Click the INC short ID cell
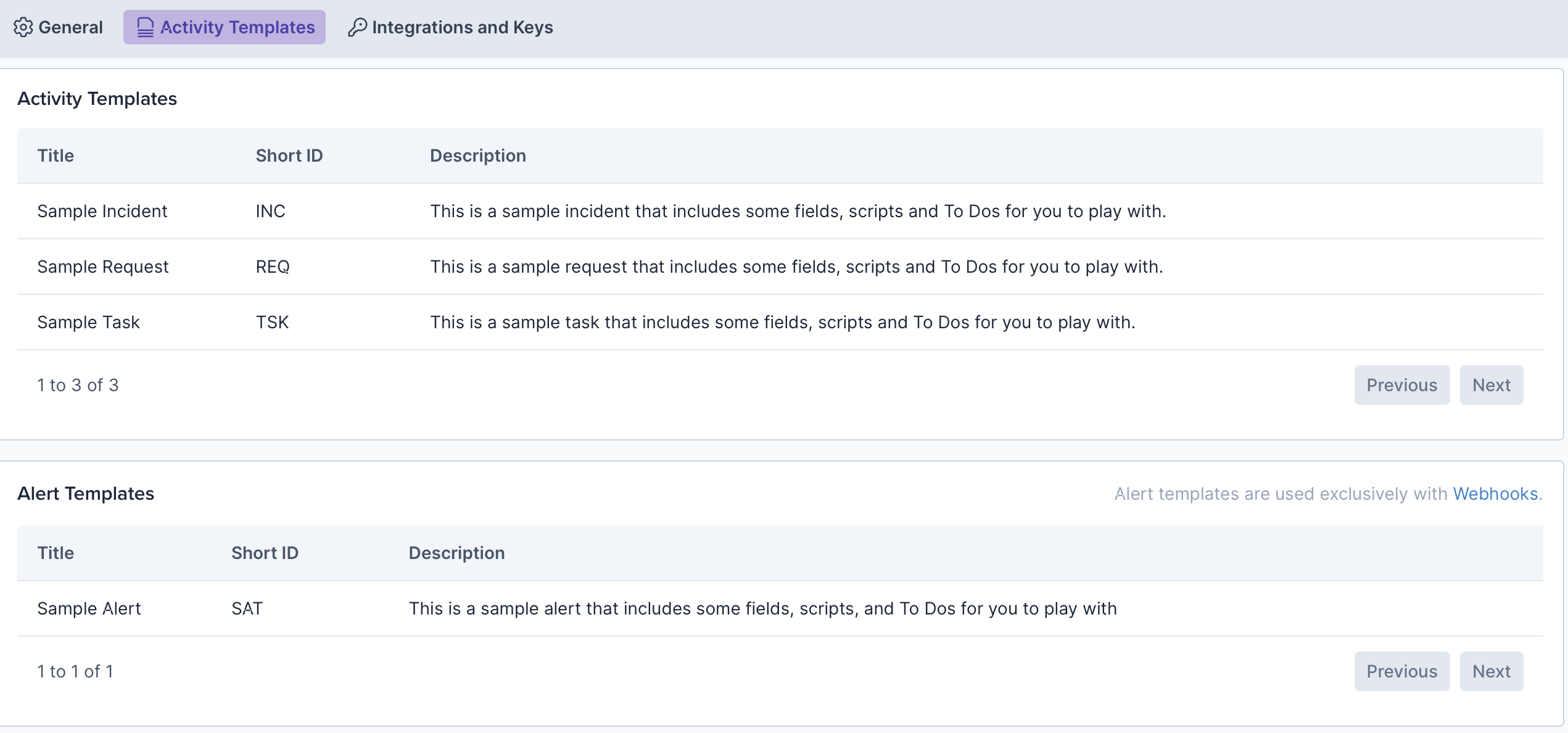1568x733 pixels. (271, 211)
